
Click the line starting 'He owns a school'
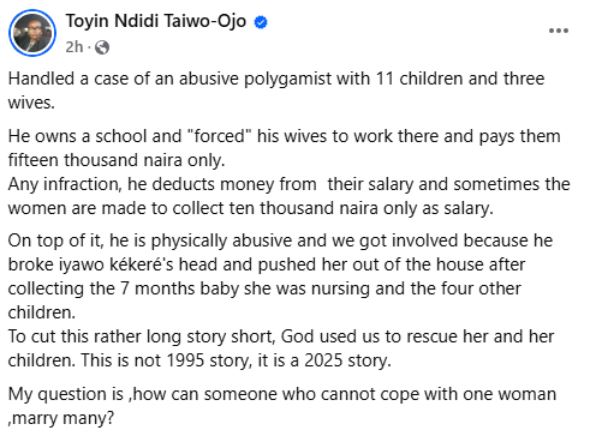point(284,136)
